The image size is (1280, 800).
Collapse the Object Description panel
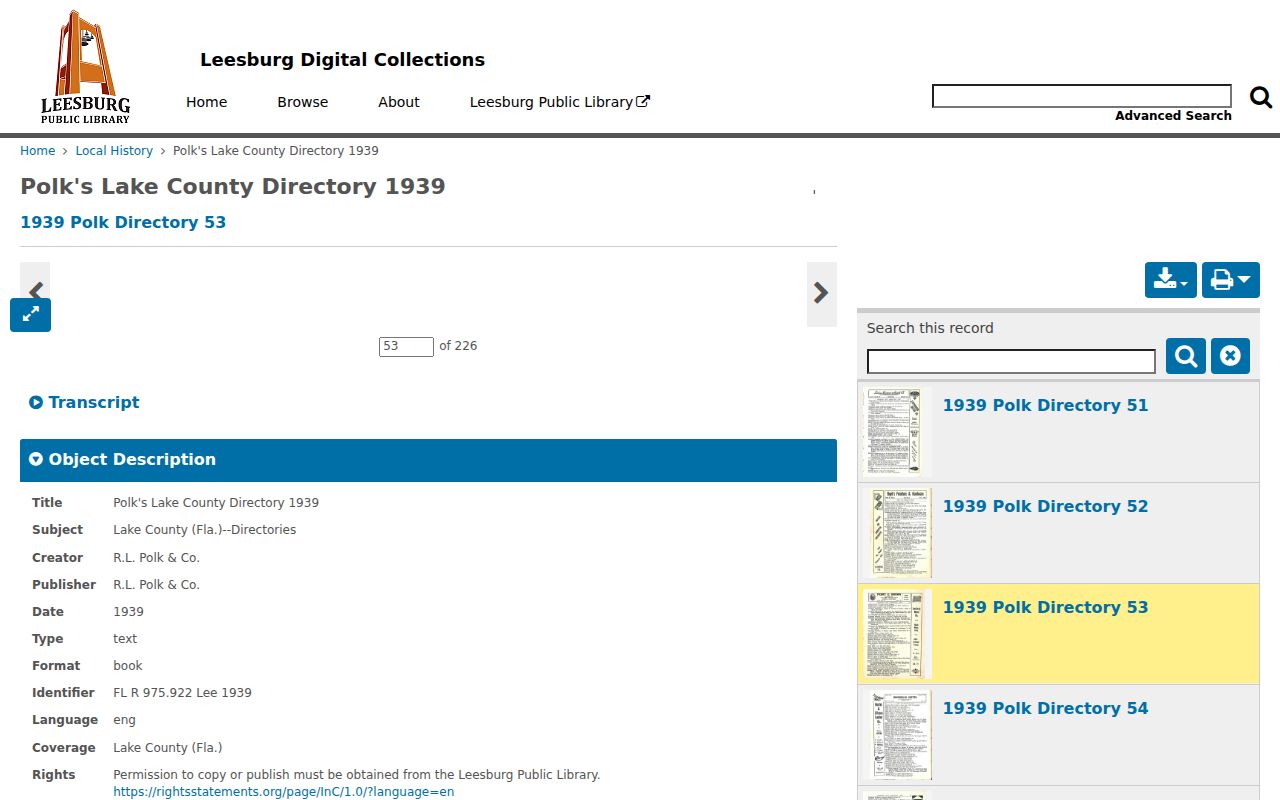pyautogui.click(x=428, y=460)
